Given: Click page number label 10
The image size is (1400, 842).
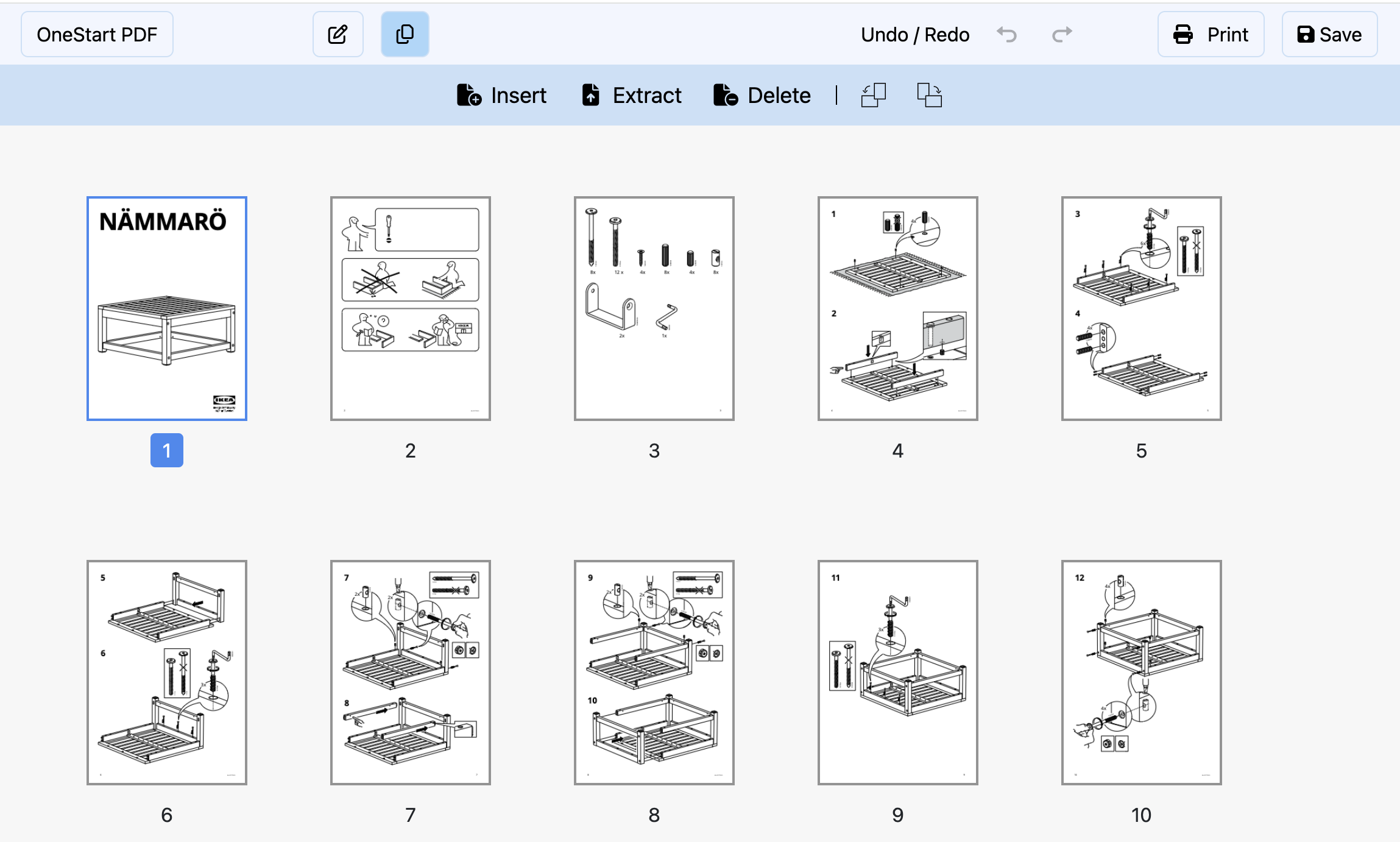Looking at the screenshot, I should click(x=1142, y=815).
